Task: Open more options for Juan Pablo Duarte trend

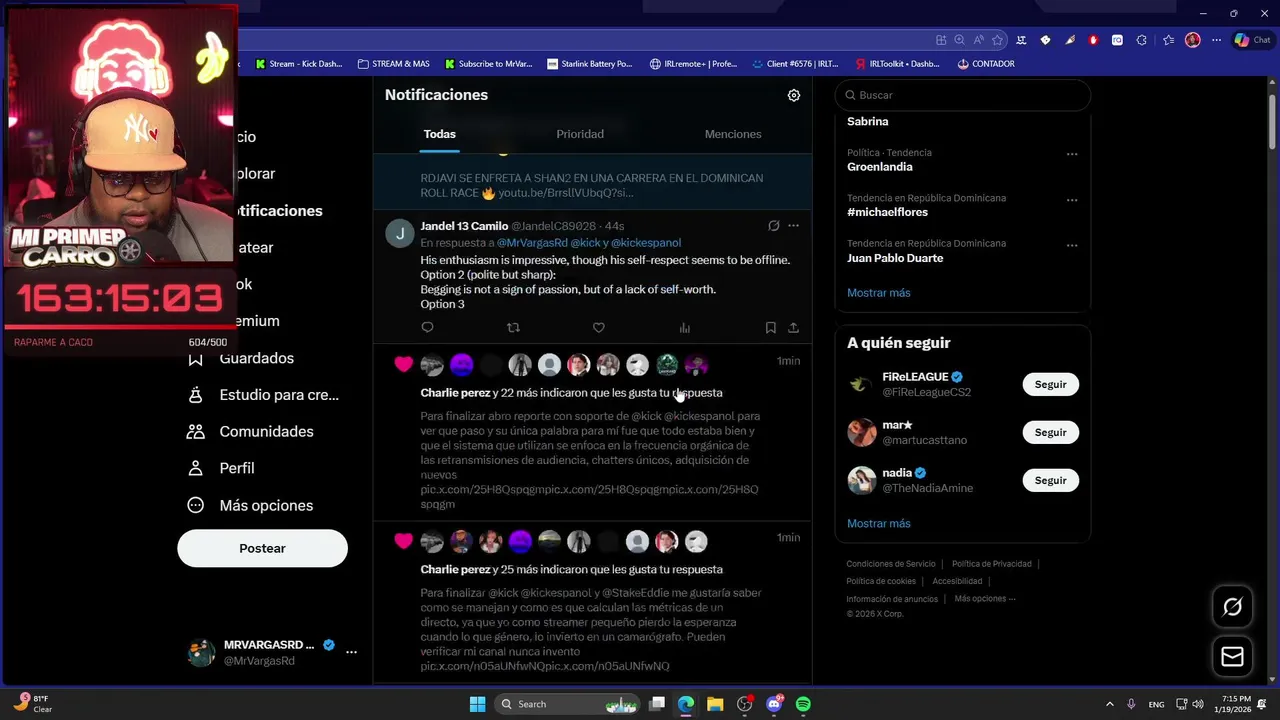Action: [x=1072, y=246]
